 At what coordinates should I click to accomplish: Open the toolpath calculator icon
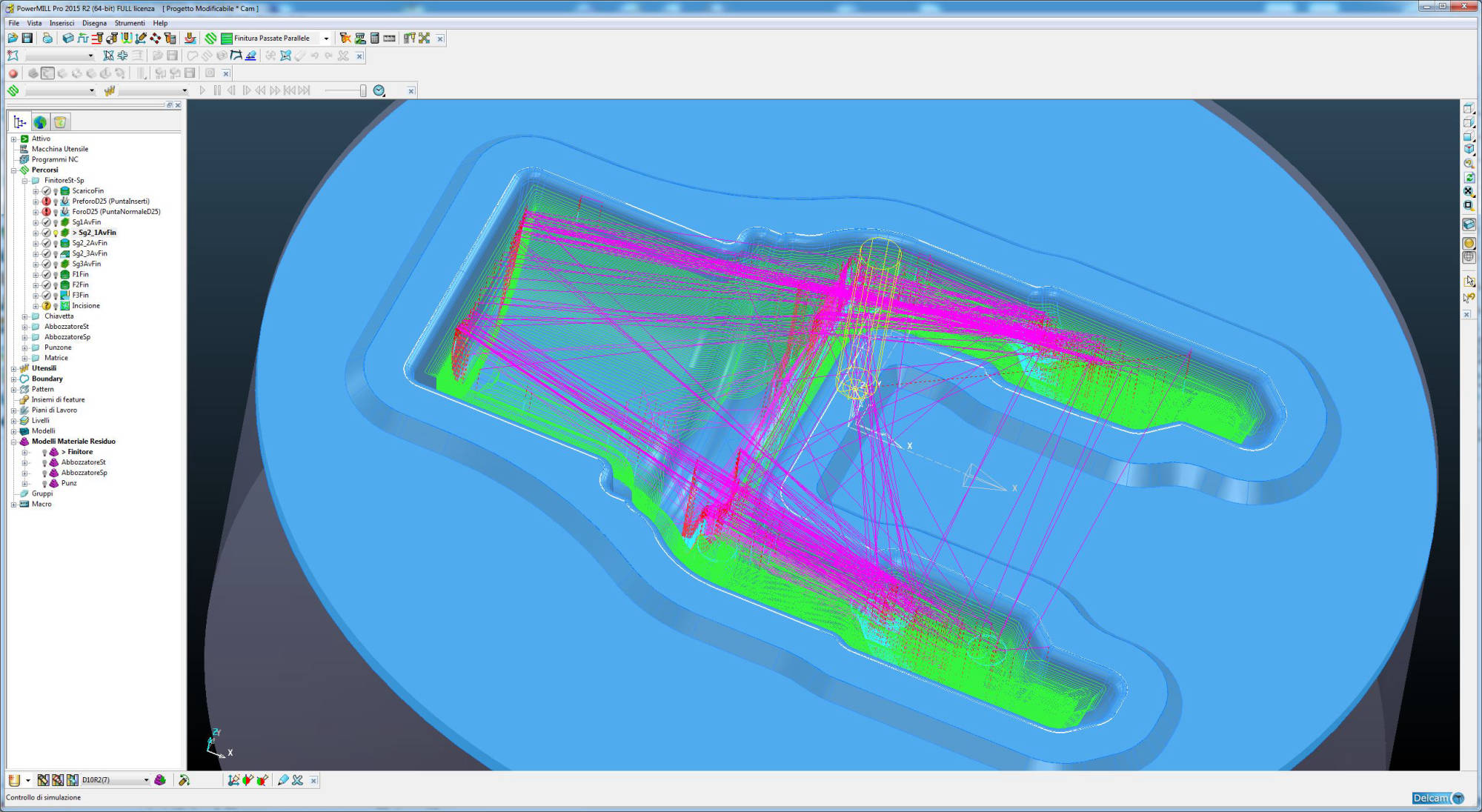[375, 38]
